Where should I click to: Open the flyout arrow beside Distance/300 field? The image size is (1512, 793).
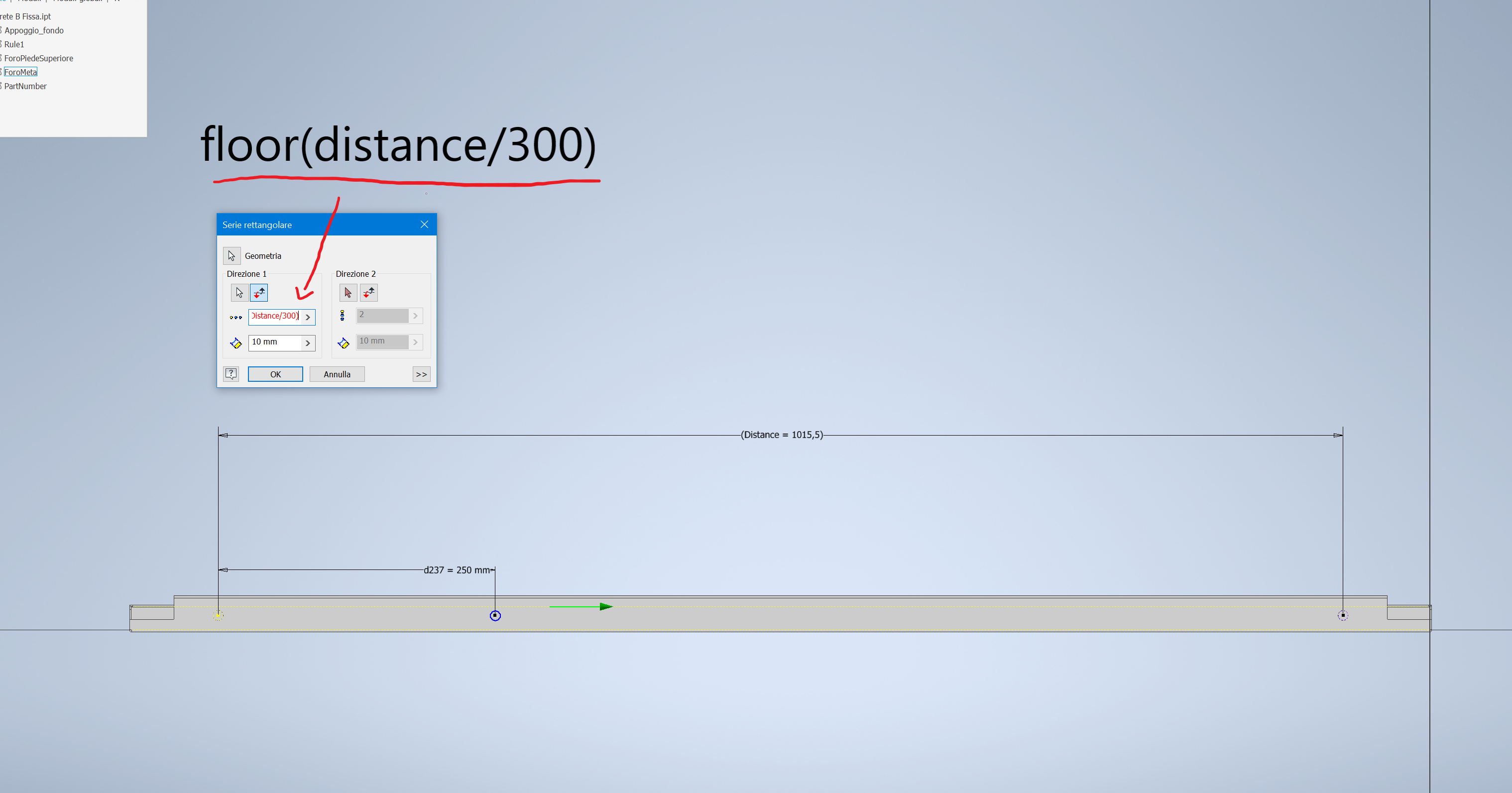tap(308, 317)
